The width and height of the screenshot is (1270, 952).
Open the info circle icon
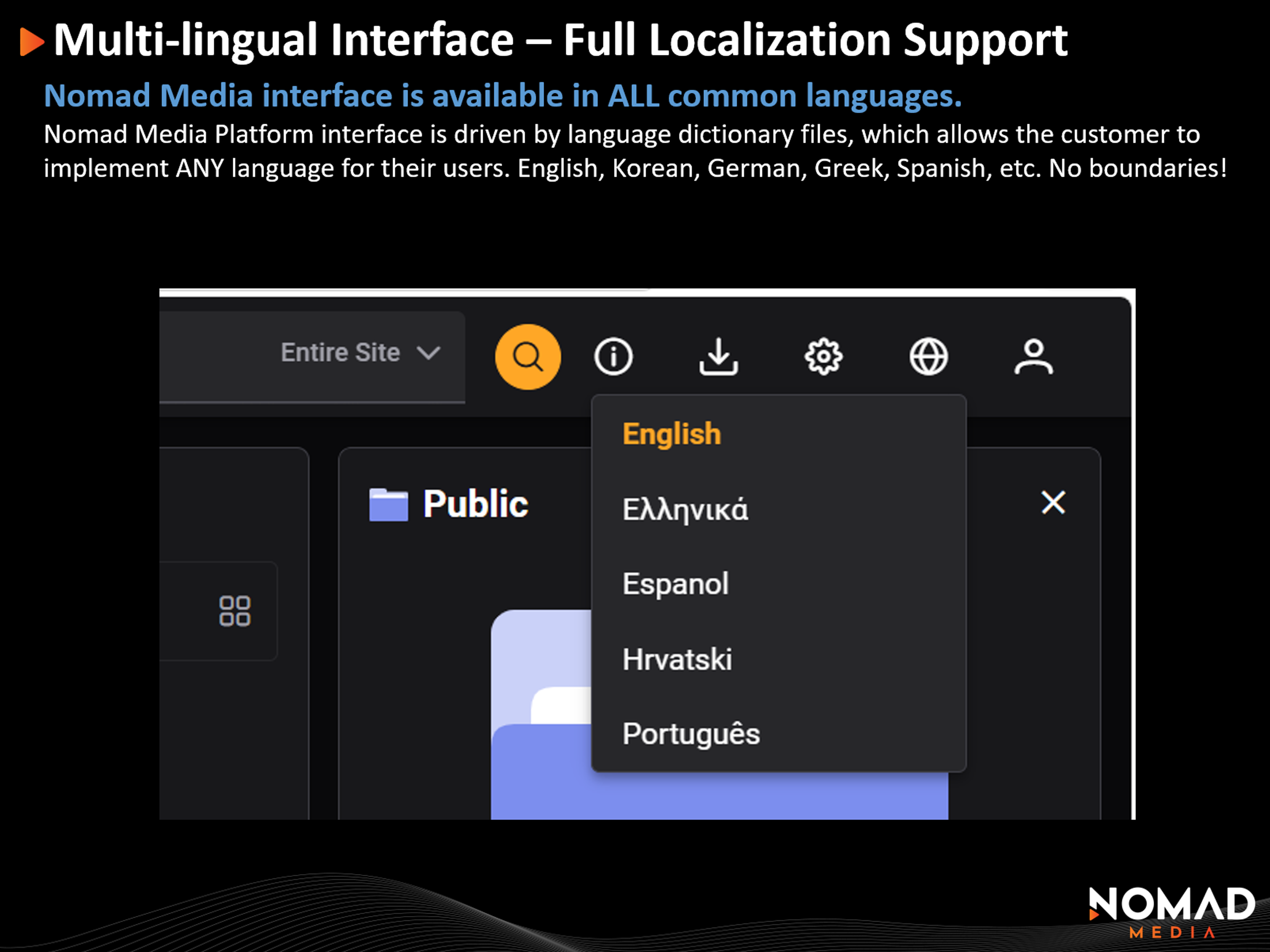click(x=613, y=357)
